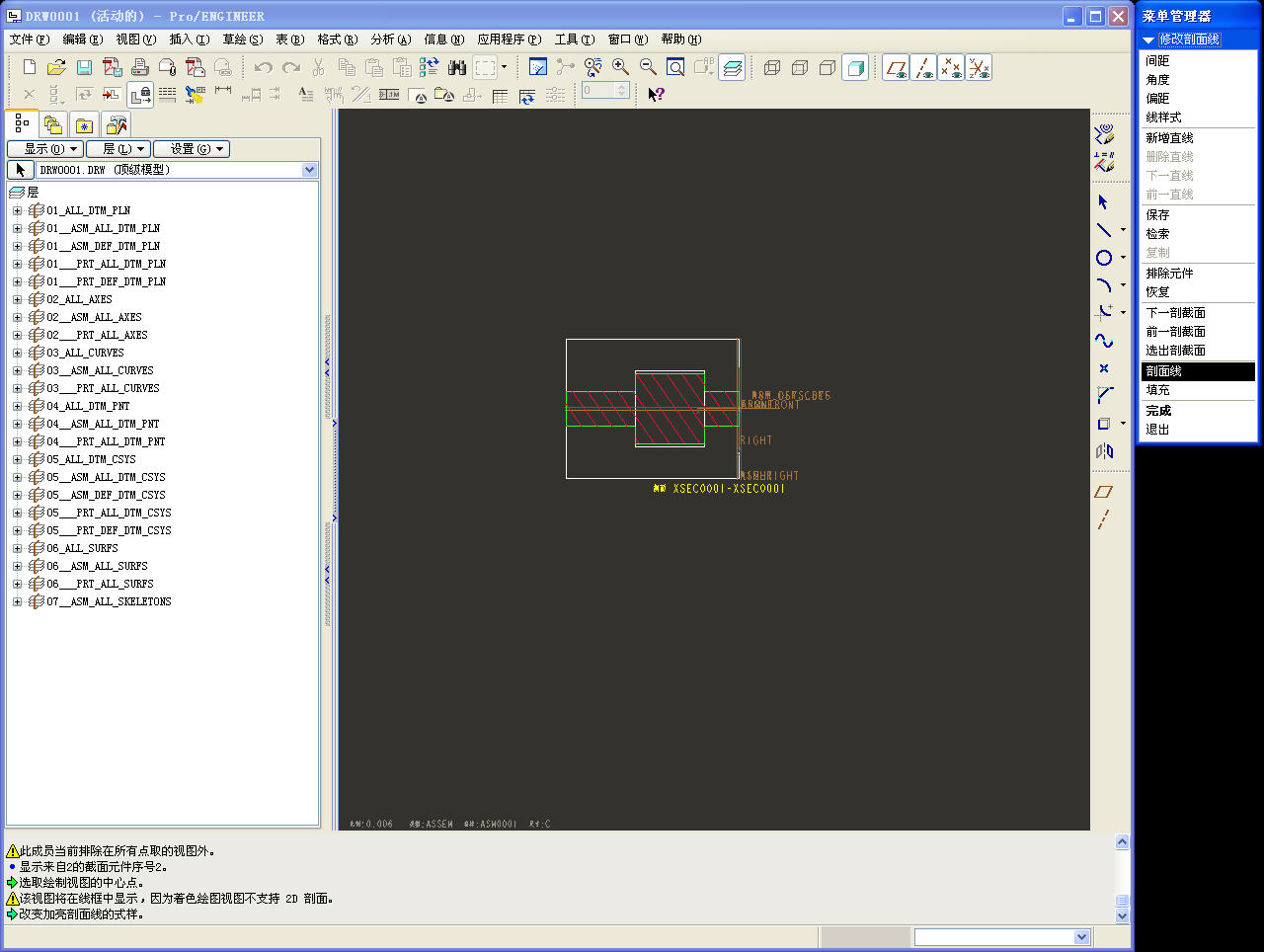The image size is (1264, 952).
Task: Undo the last action
Action: click(263, 67)
